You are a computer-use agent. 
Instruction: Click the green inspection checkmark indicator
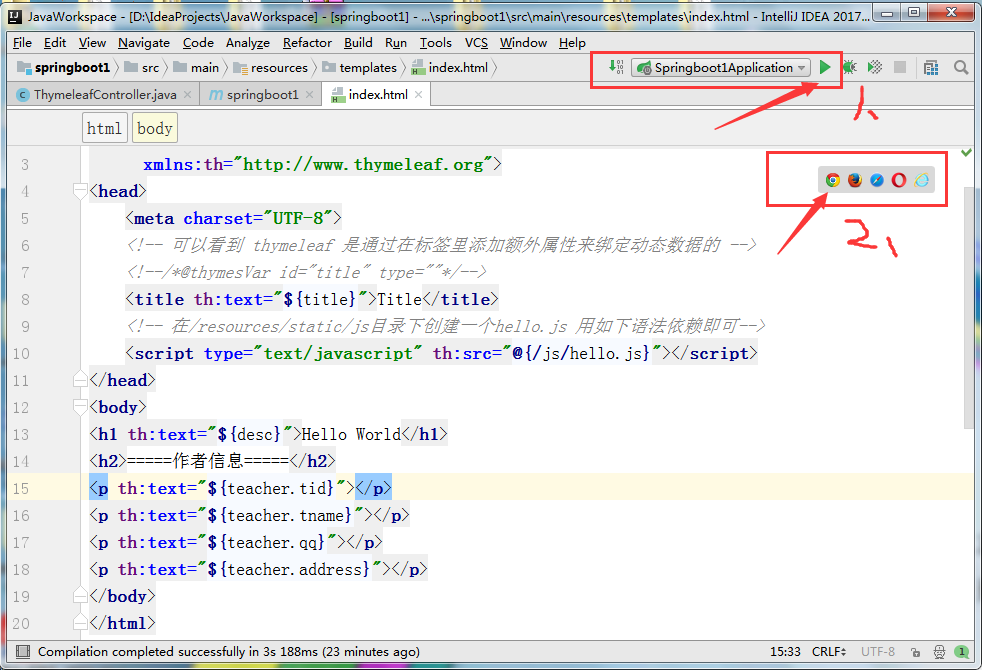(x=966, y=152)
